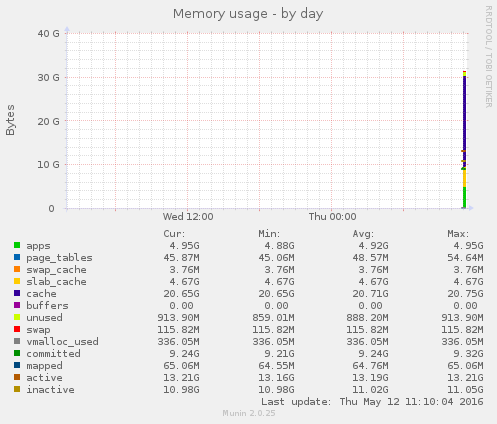Click the 'Memory usage - by day' title
This screenshot has height=424, width=497.
pos(248,14)
